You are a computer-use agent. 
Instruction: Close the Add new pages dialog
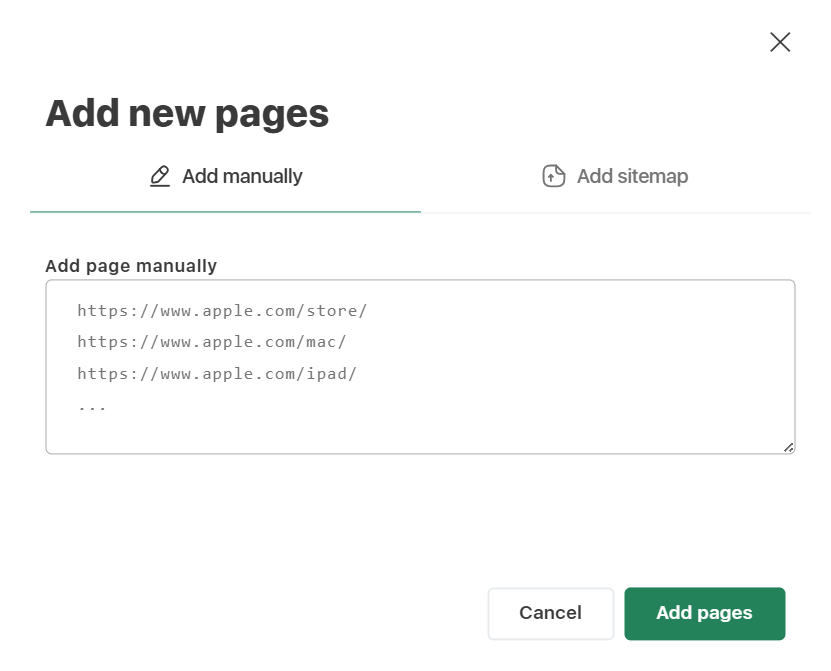click(x=780, y=42)
